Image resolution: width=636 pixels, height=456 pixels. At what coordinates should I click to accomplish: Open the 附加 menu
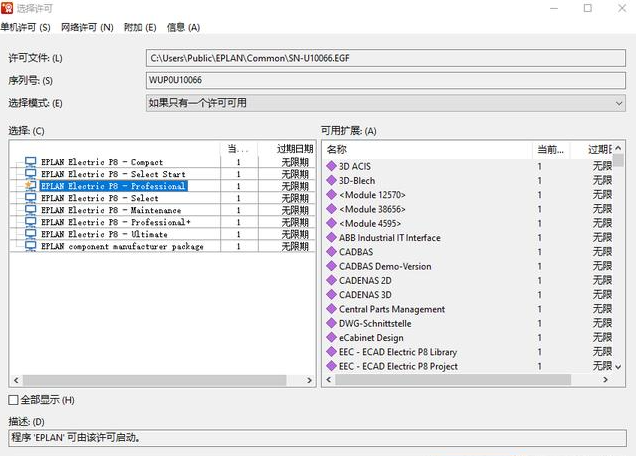140,27
